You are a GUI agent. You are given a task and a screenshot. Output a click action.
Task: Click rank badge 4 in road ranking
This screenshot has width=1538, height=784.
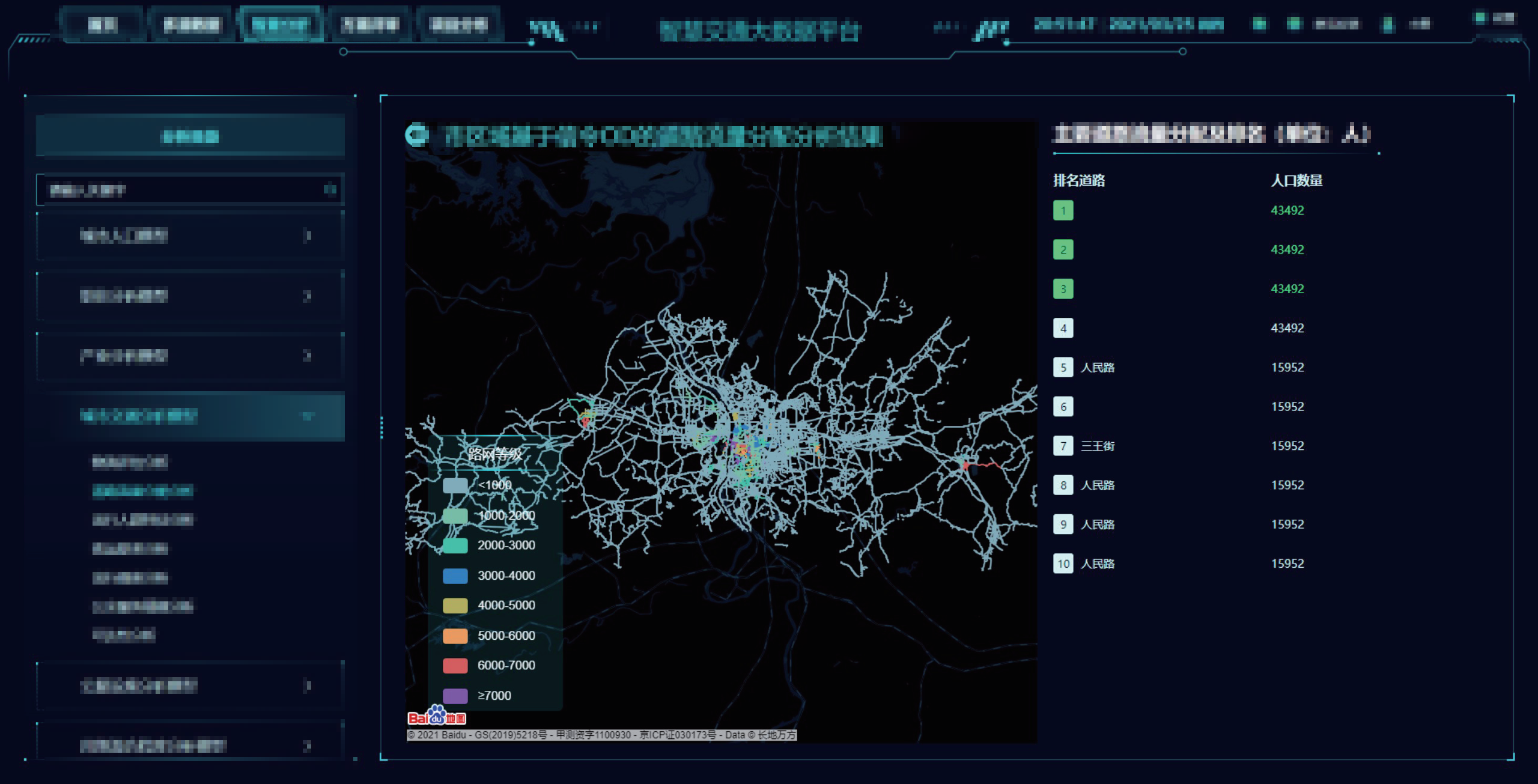(1063, 328)
